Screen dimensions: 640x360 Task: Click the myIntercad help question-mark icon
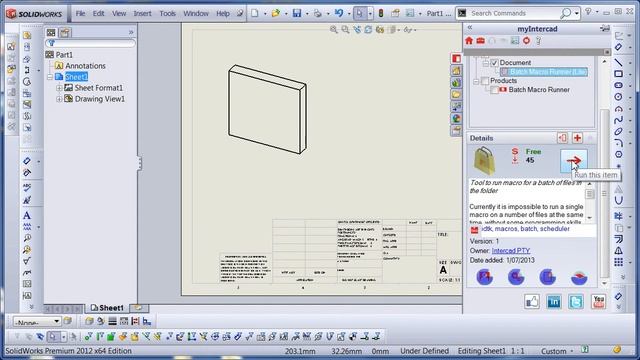(538, 40)
